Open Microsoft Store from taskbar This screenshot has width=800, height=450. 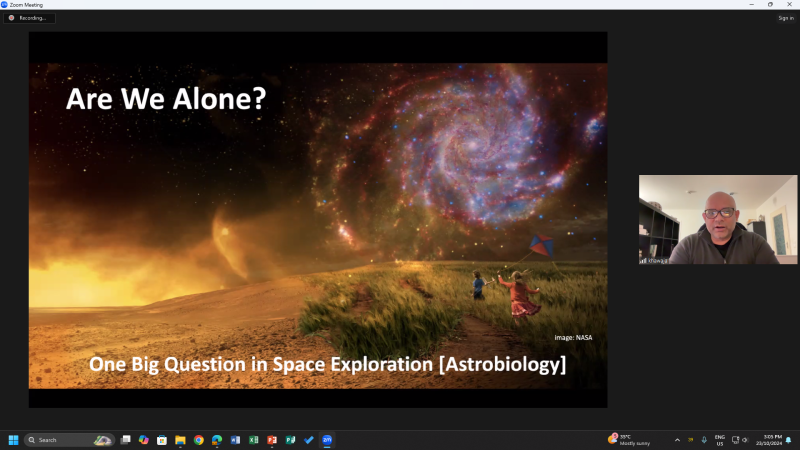[162, 440]
